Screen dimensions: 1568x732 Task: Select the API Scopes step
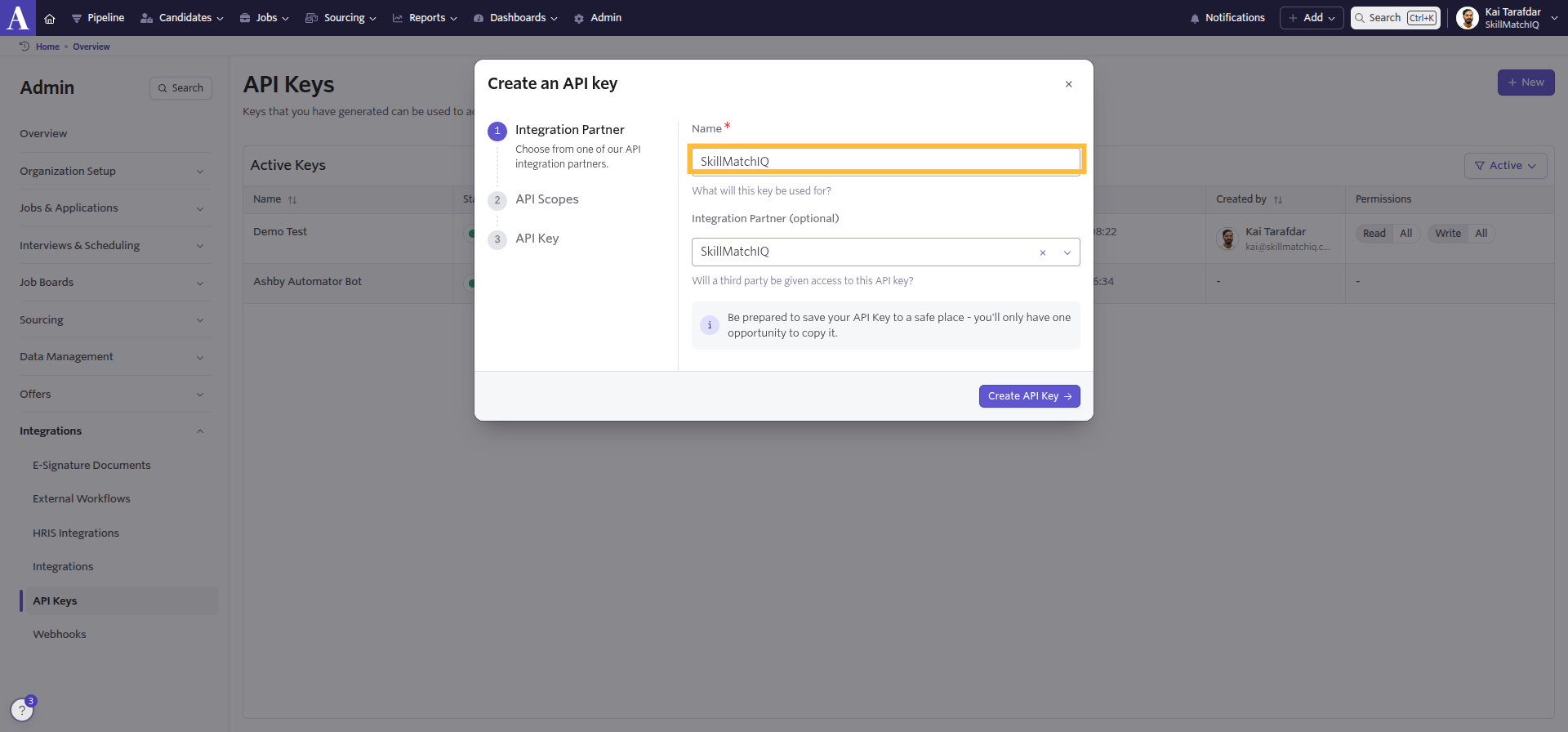546,199
